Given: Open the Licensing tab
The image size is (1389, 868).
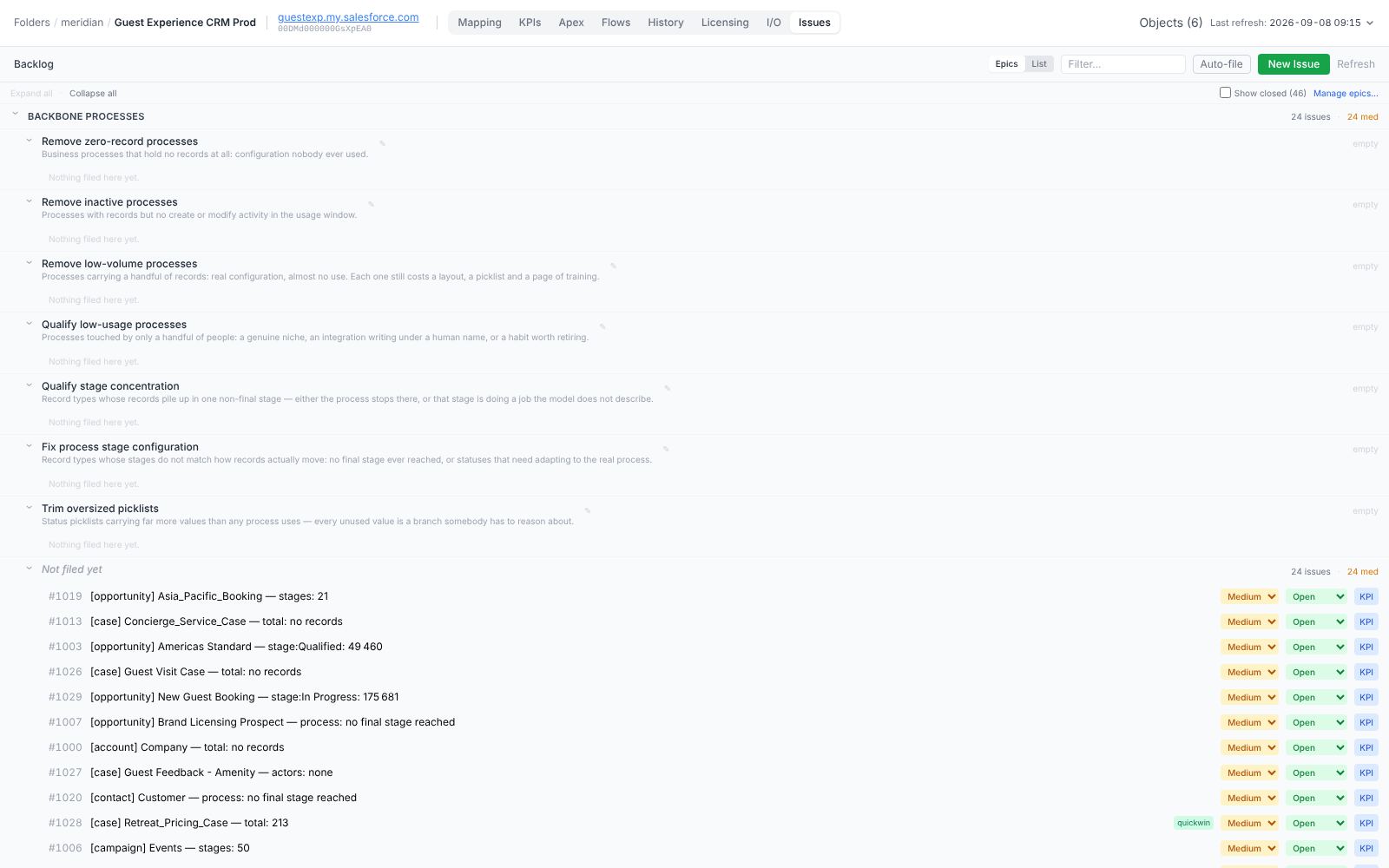Looking at the screenshot, I should pyautogui.click(x=725, y=23).
